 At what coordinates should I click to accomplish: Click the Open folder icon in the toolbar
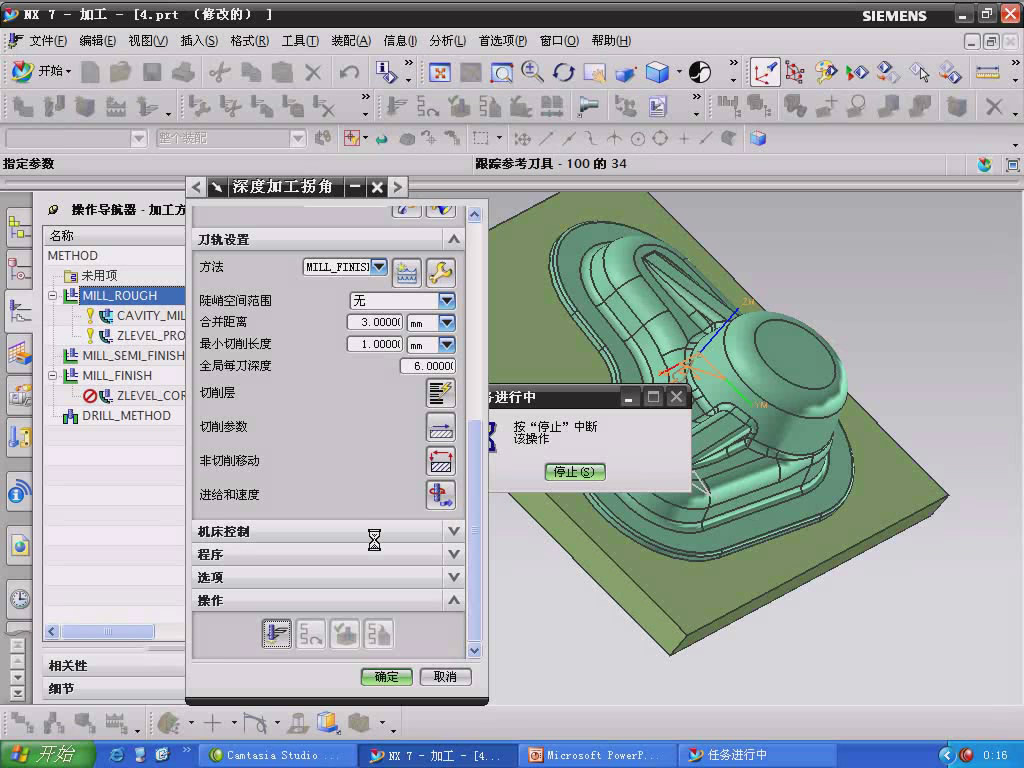(120, 72)
